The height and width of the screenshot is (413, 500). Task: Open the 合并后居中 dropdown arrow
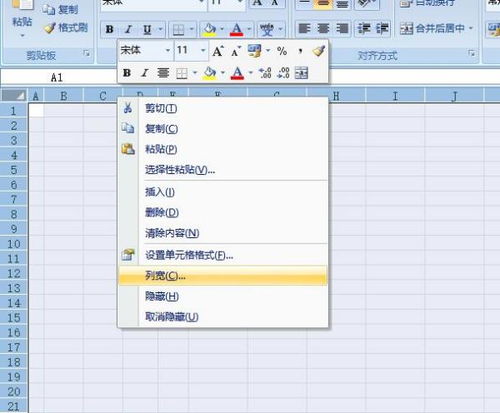[x=471, y=29]
